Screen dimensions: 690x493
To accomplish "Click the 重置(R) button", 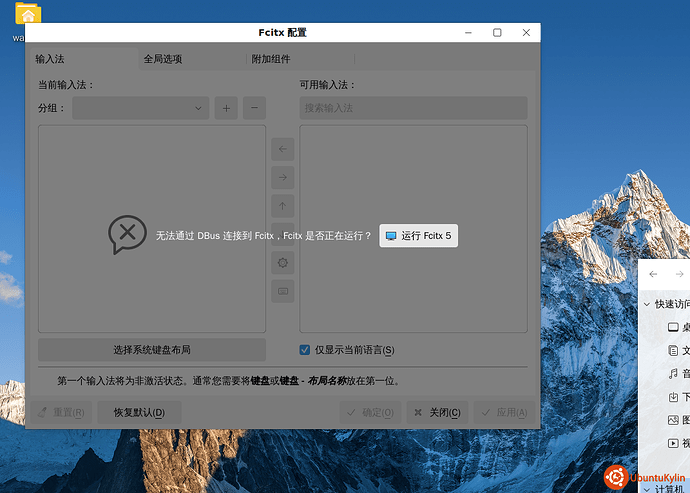I will coord(61,412).
